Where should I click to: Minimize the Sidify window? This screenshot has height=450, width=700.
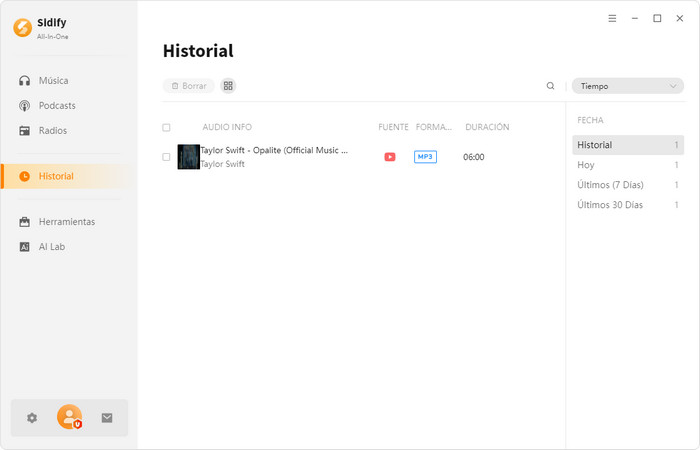point(634,18)
